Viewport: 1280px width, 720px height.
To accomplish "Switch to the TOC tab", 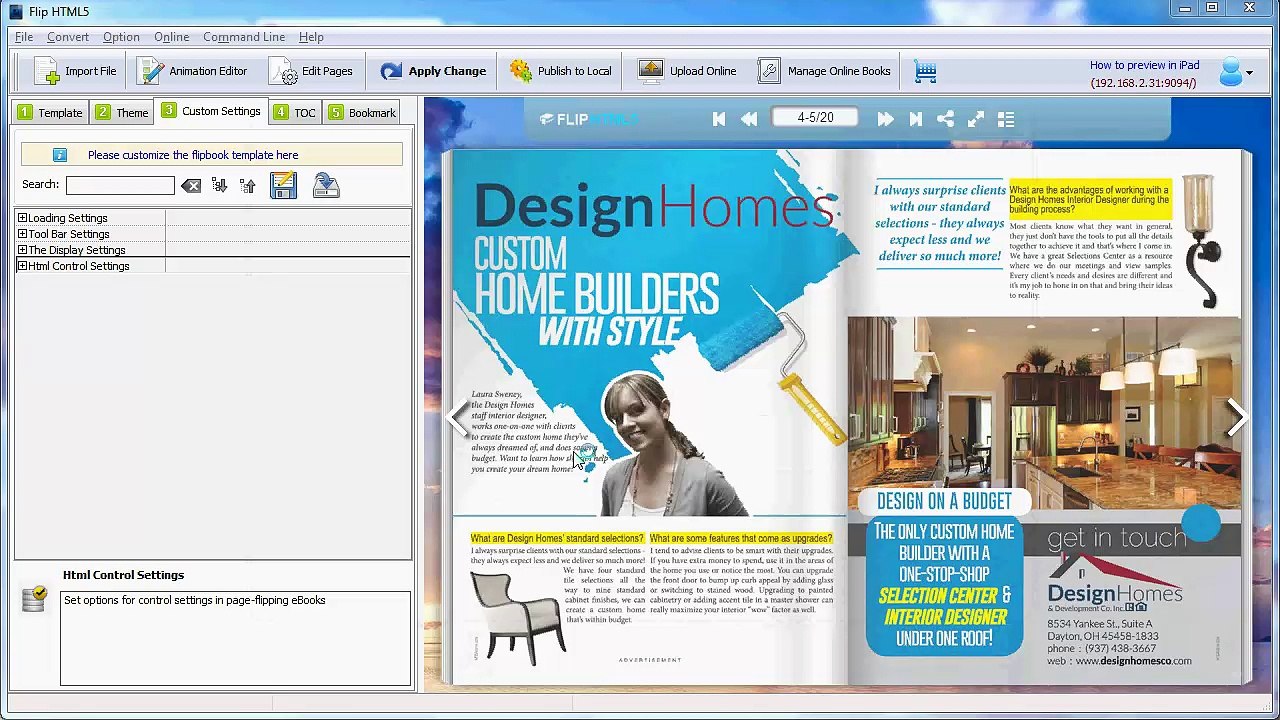I will [295, 112].
